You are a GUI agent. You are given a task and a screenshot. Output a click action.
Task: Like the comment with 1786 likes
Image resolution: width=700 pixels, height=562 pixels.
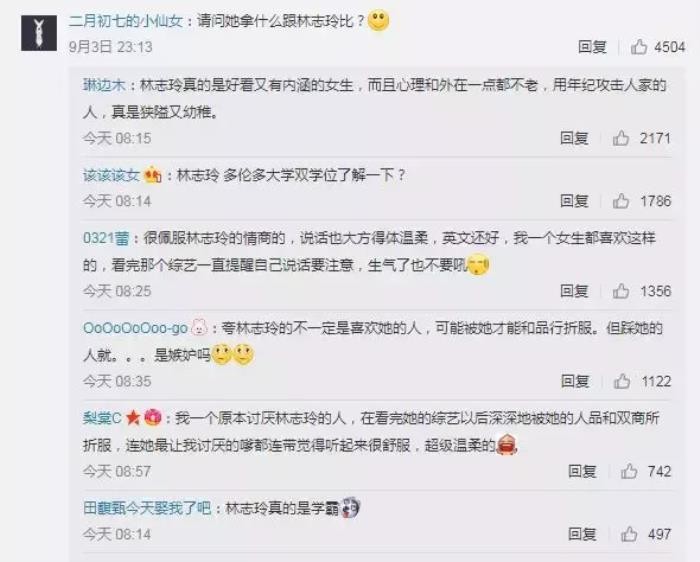621,201
